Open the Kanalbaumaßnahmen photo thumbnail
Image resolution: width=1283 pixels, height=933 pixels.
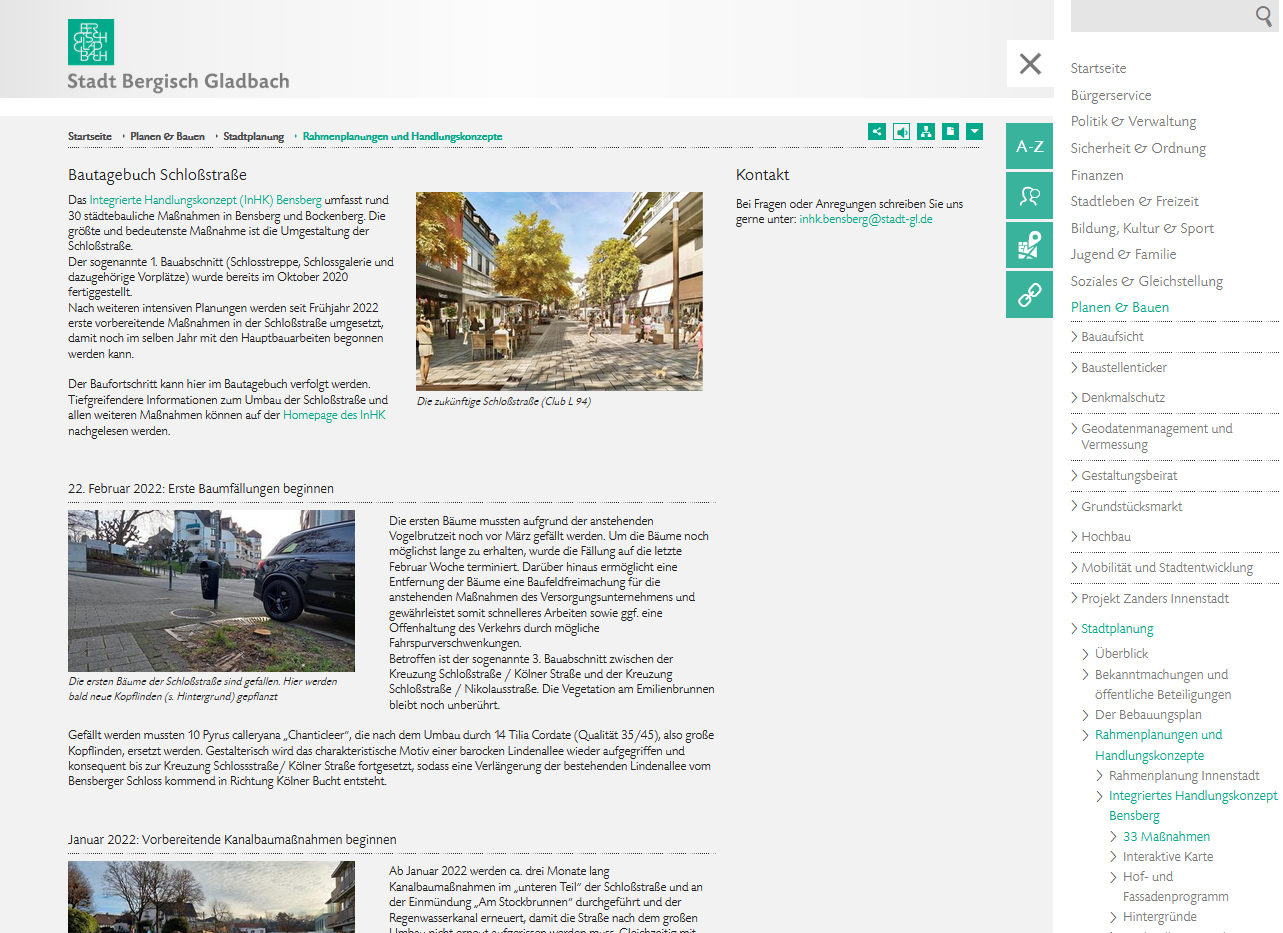click(x=211, y=897)
